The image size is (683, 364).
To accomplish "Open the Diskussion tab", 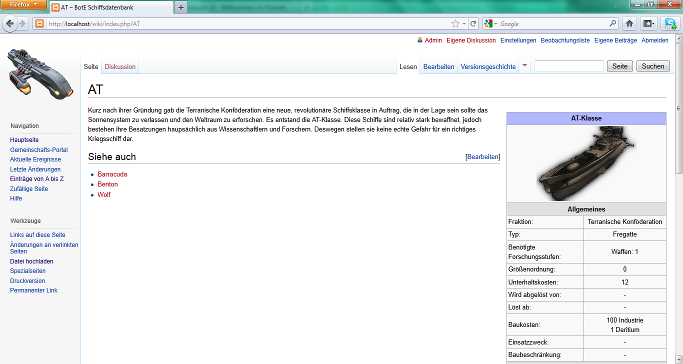I will [x=120, y=67].
